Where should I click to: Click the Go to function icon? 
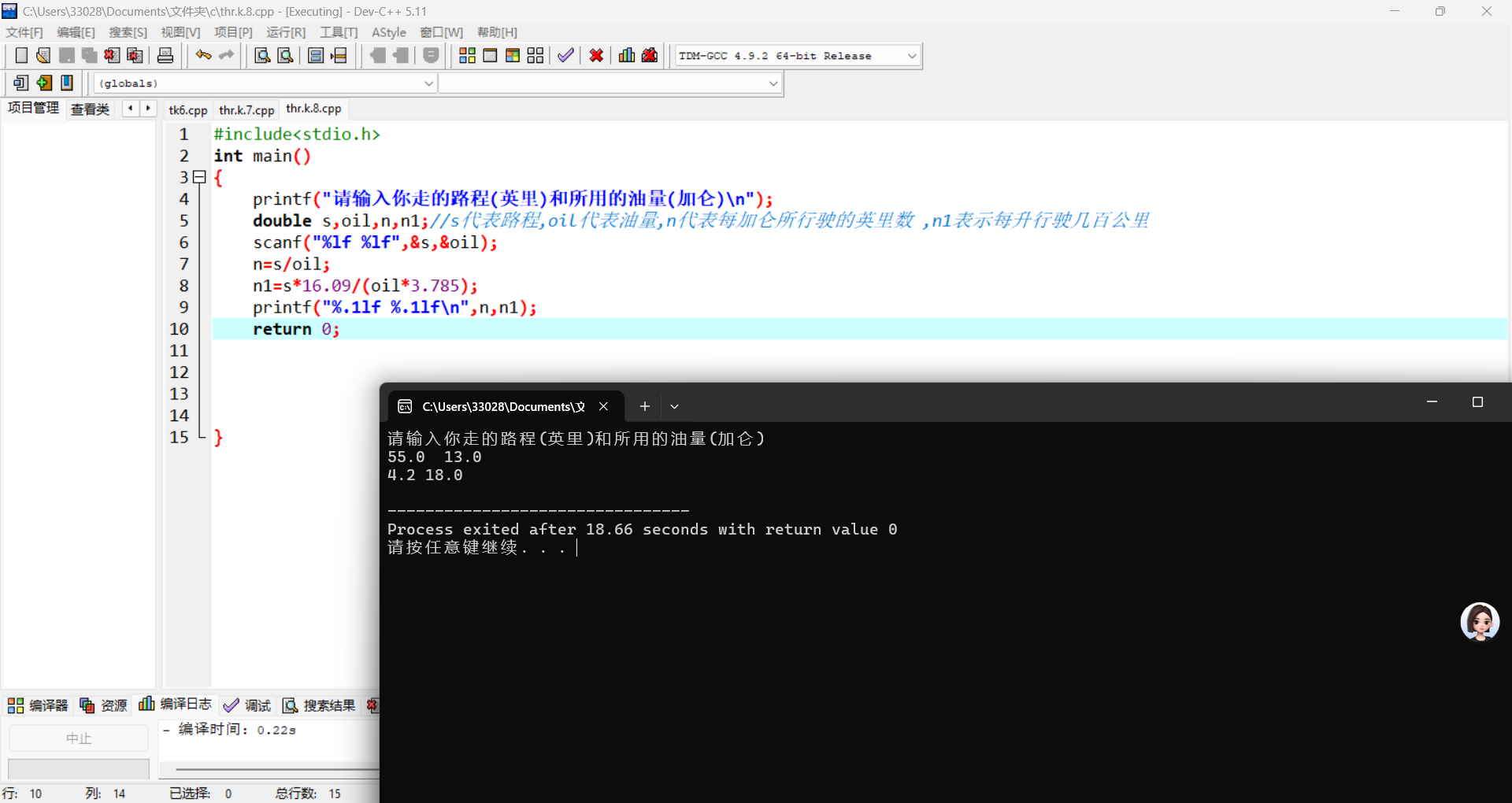pos(316,55)
